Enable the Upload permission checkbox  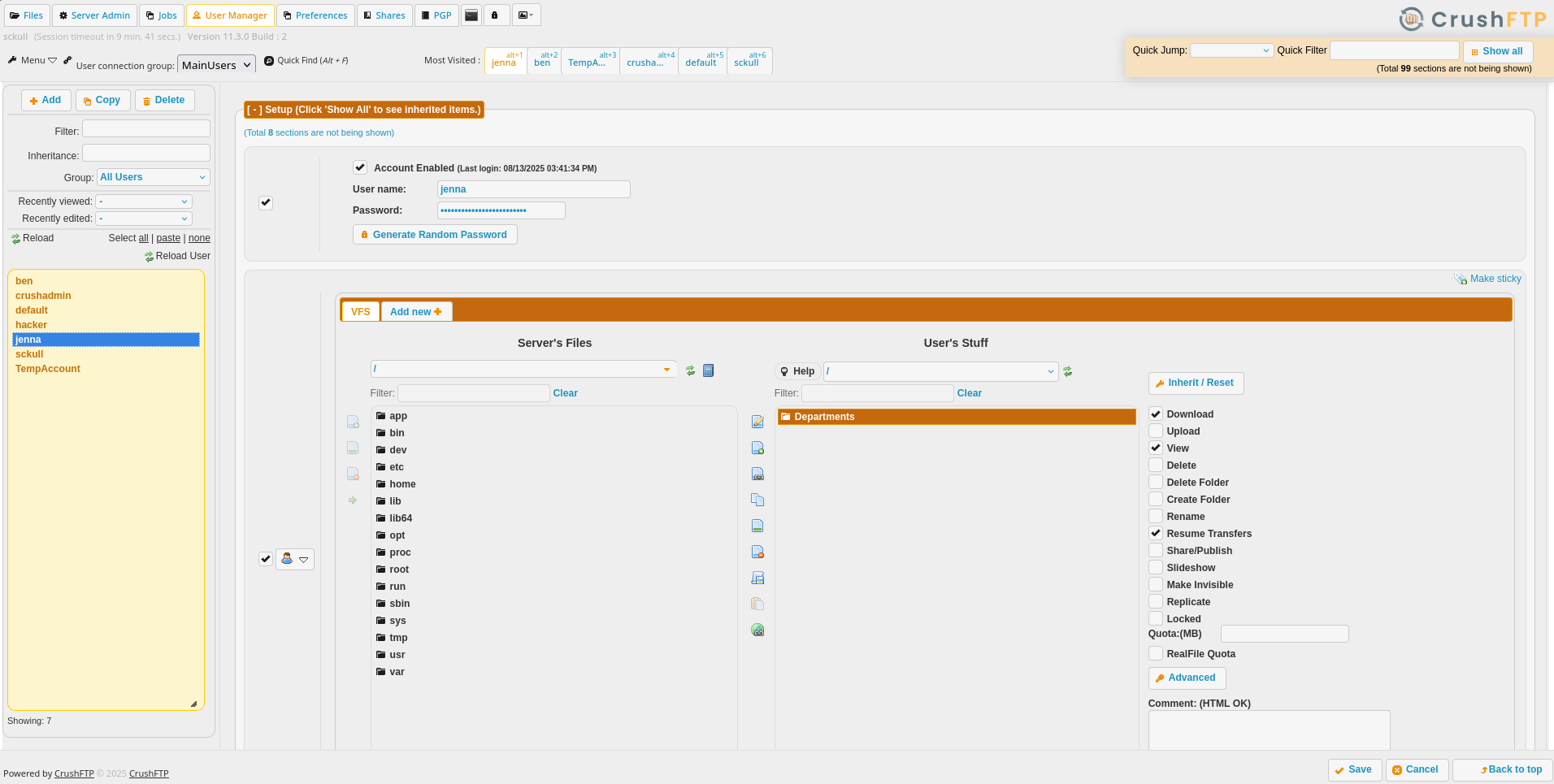(1155, 431)
